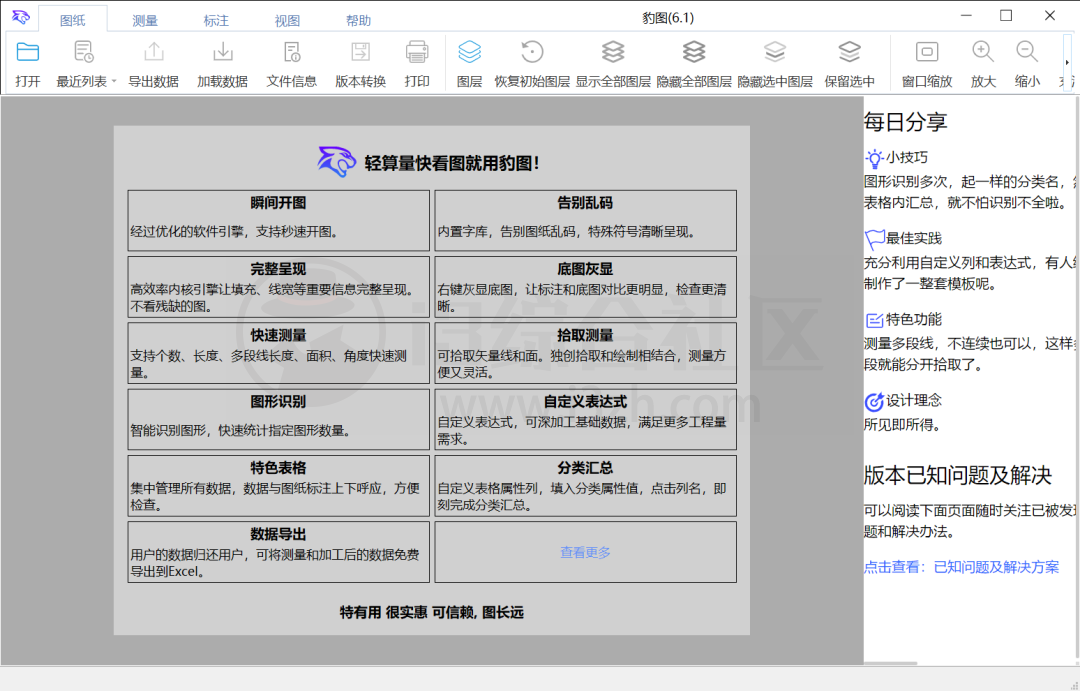Click the 加载数据 load data icon
1080x691 pixels.
click(222, 52)
